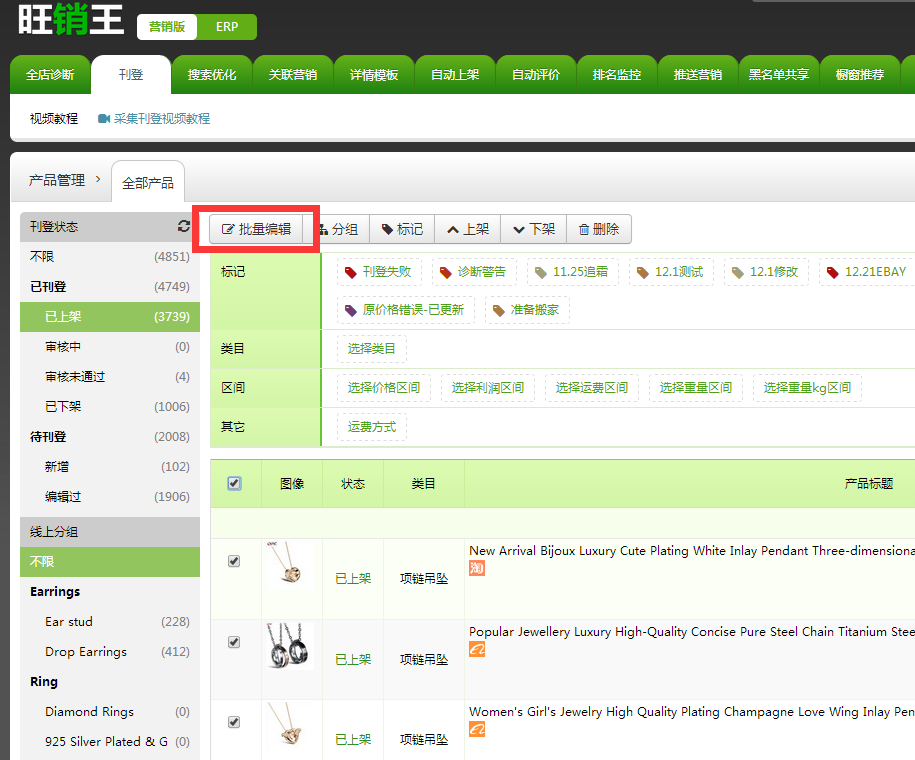Uncheck the Women's Girl's Jewelry product row
Screen dimensions: 915x760
tap(234, 722)
